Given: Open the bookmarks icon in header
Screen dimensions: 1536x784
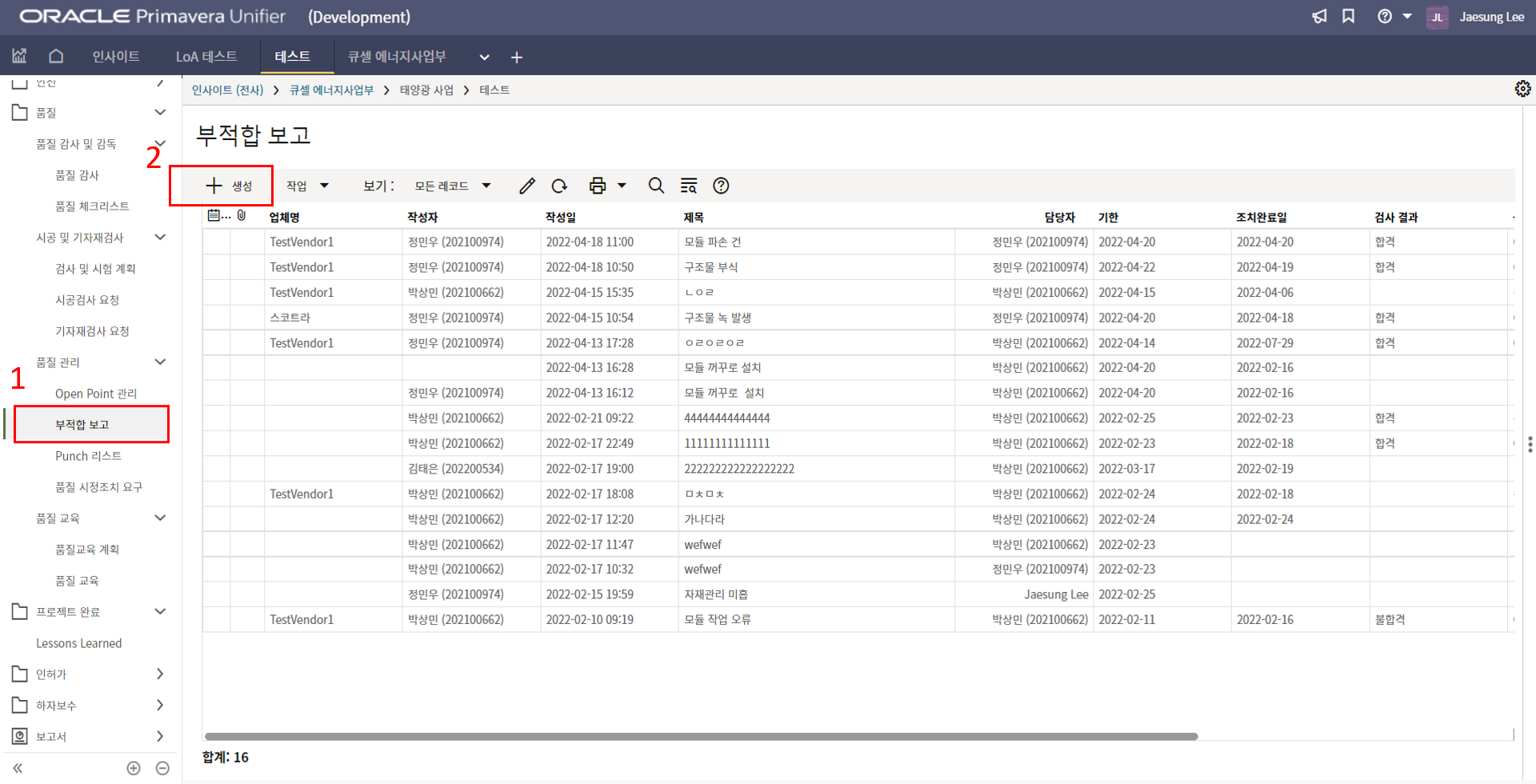Looking at the screenshot, I should click(1348, 17).
